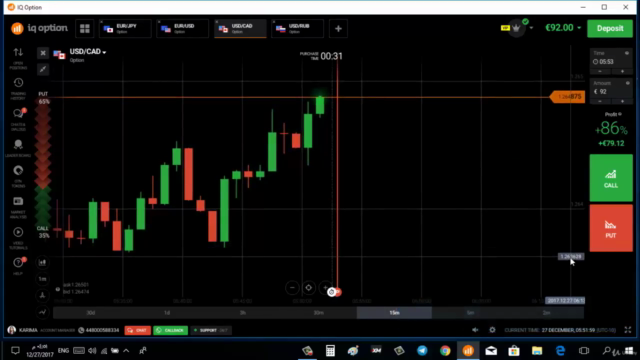Set the chart range to 30d
Screen dimensions: 640x360
coord(91,313)
